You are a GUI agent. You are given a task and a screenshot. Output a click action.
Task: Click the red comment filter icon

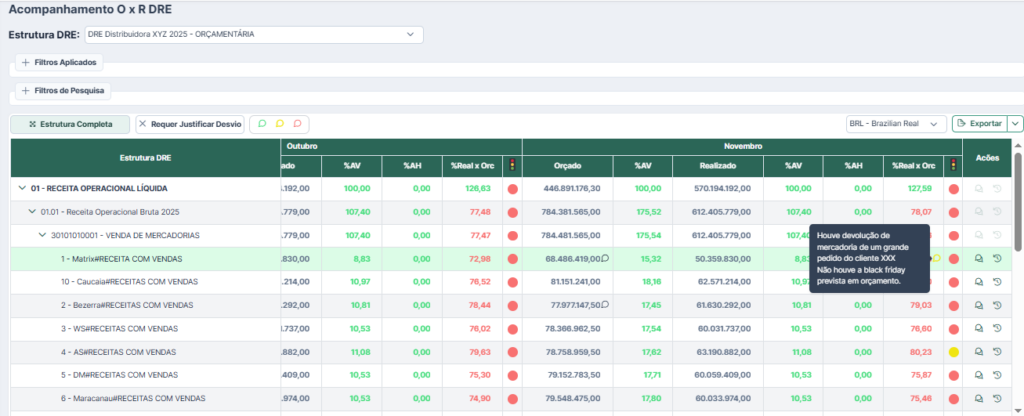297,124
